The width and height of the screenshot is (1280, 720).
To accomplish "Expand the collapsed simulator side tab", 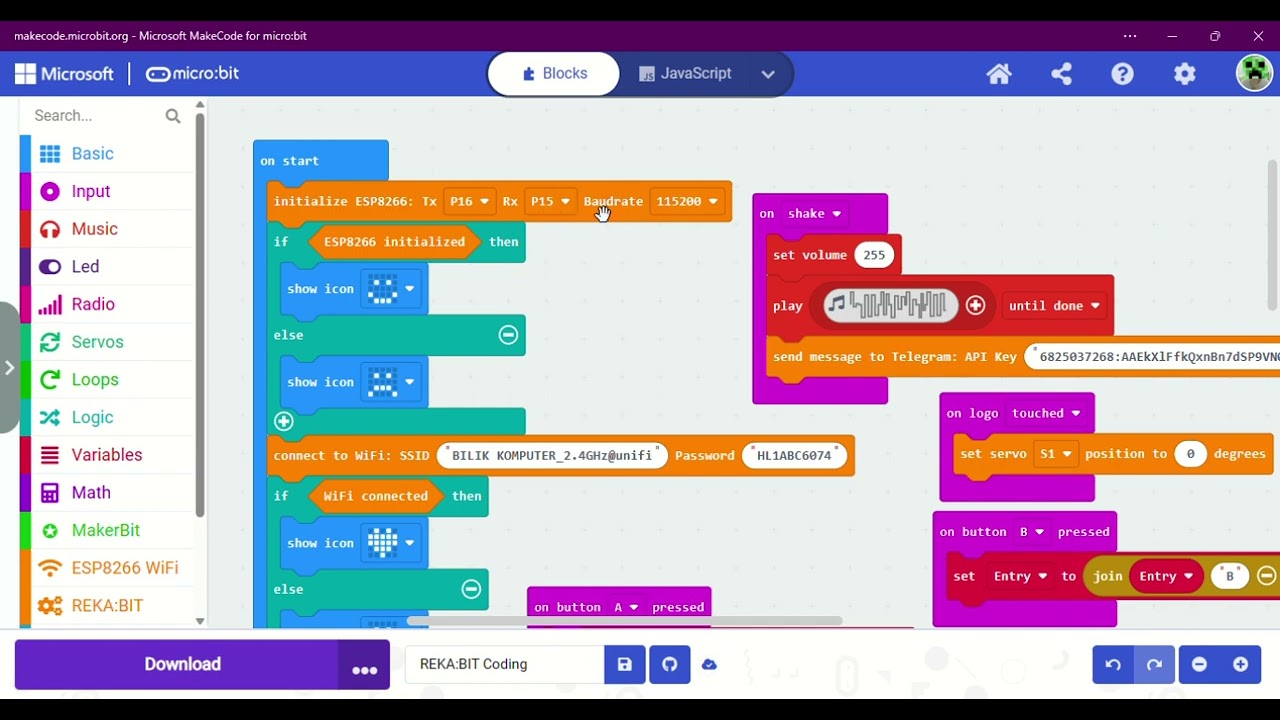I will tap(9, 367).
